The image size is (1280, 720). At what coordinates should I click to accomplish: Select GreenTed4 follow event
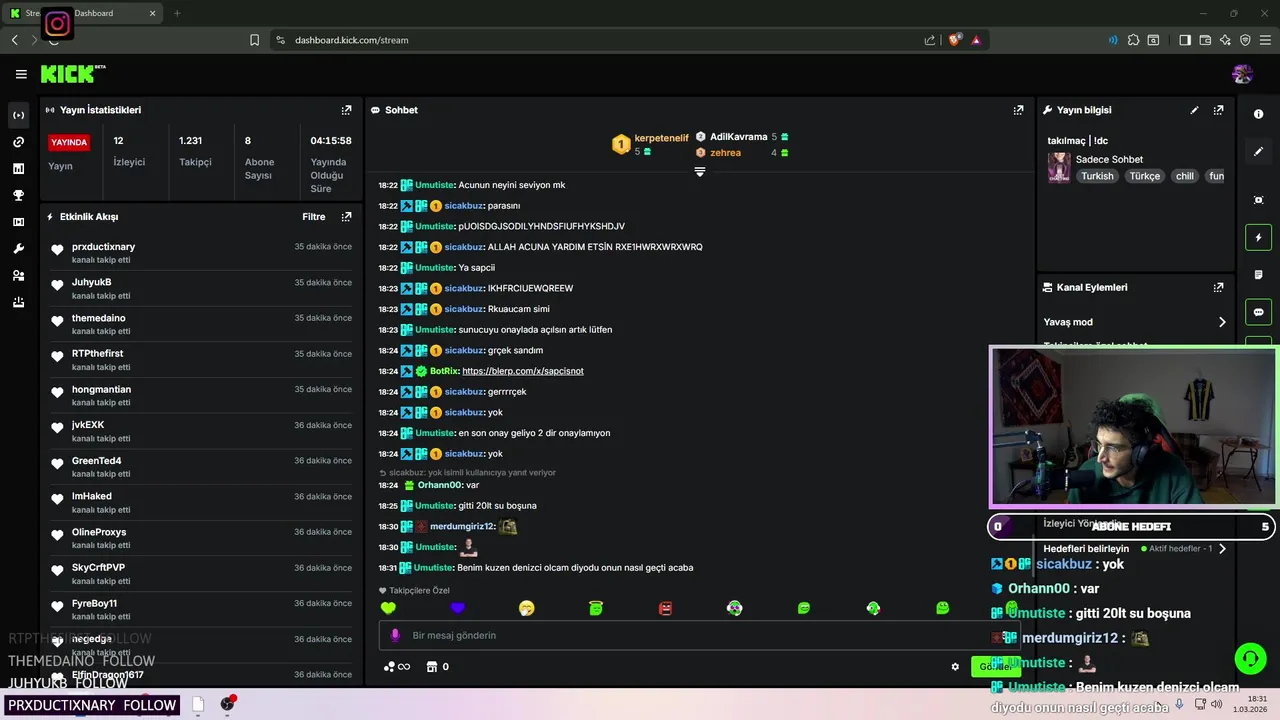coord(200,466)
